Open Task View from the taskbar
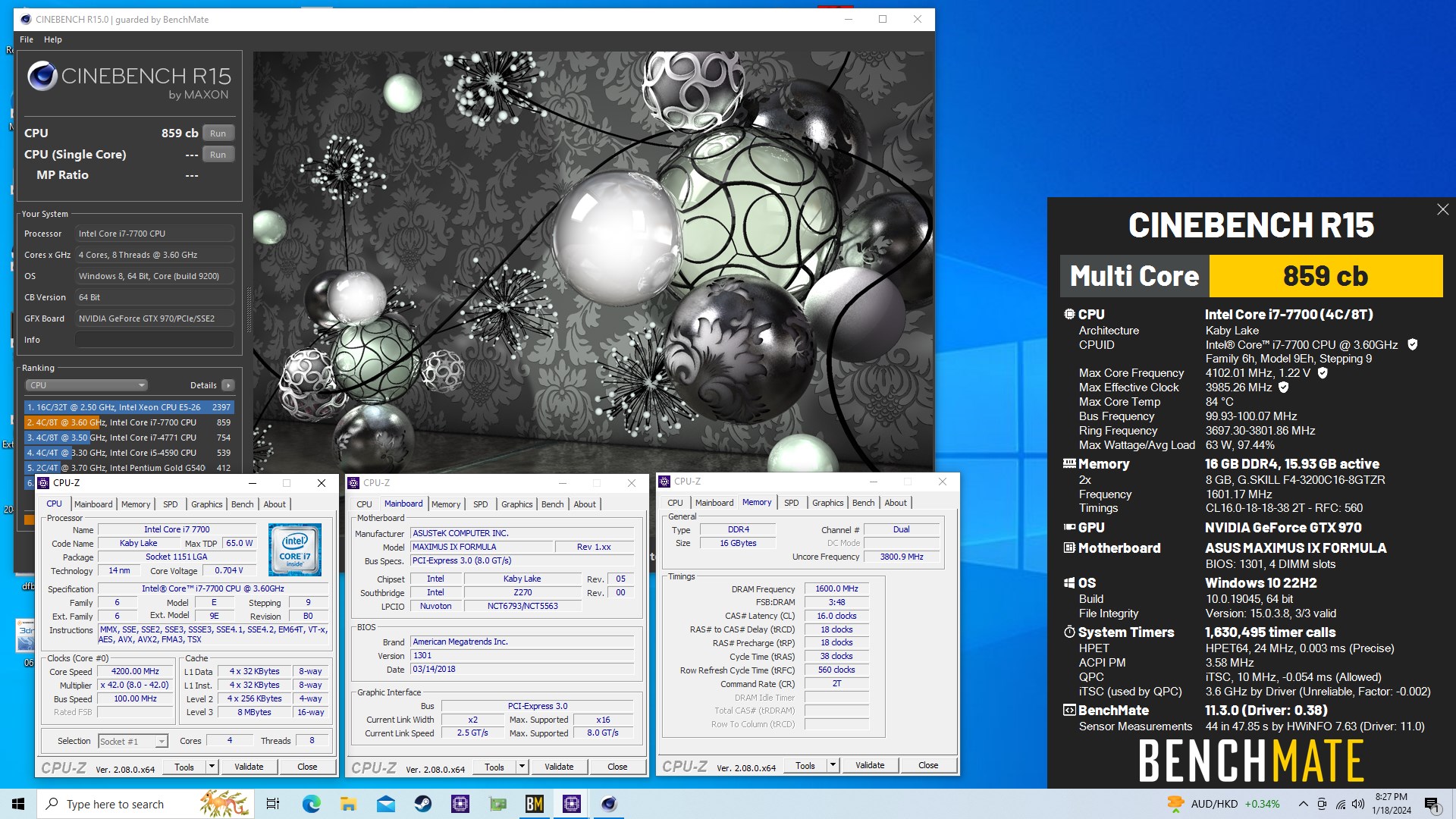The width and height of the screenshot is (1456, 819). (273, 804)
